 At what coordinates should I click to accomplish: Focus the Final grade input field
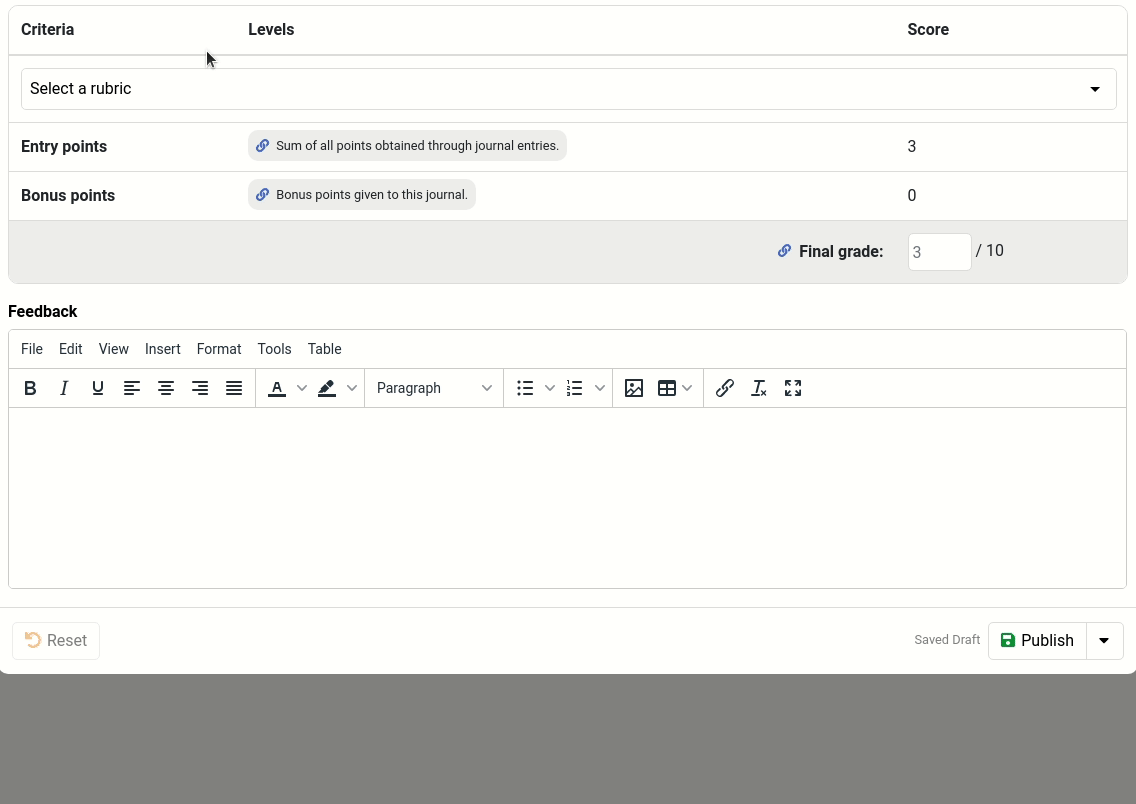939,252
